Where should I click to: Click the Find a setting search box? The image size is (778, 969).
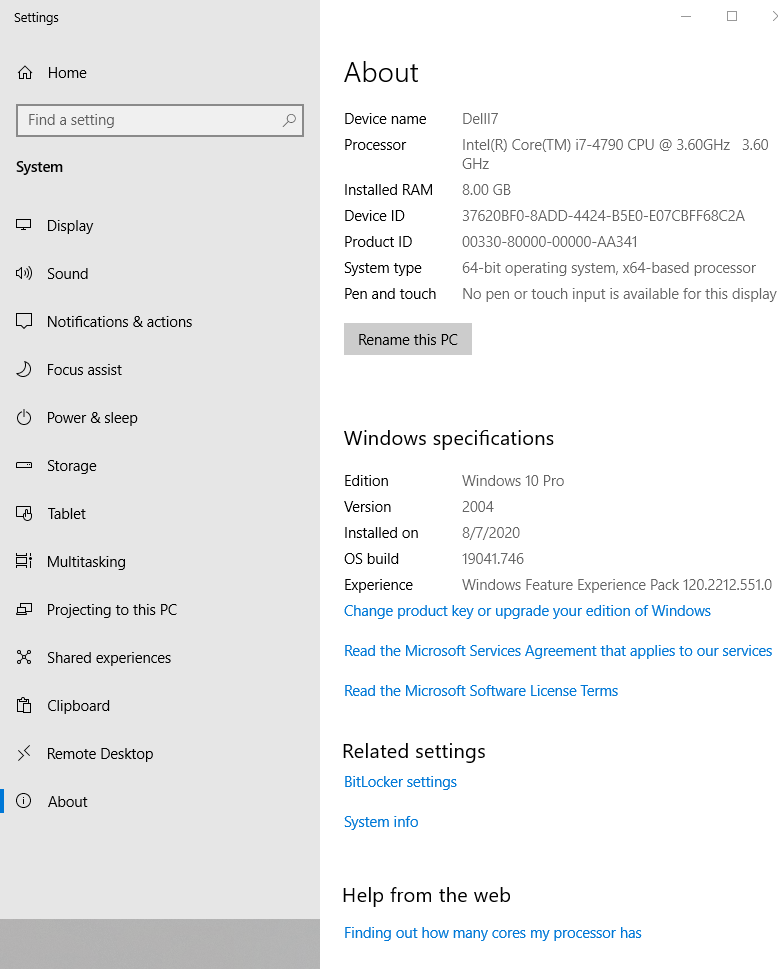(x=150, y=120)
